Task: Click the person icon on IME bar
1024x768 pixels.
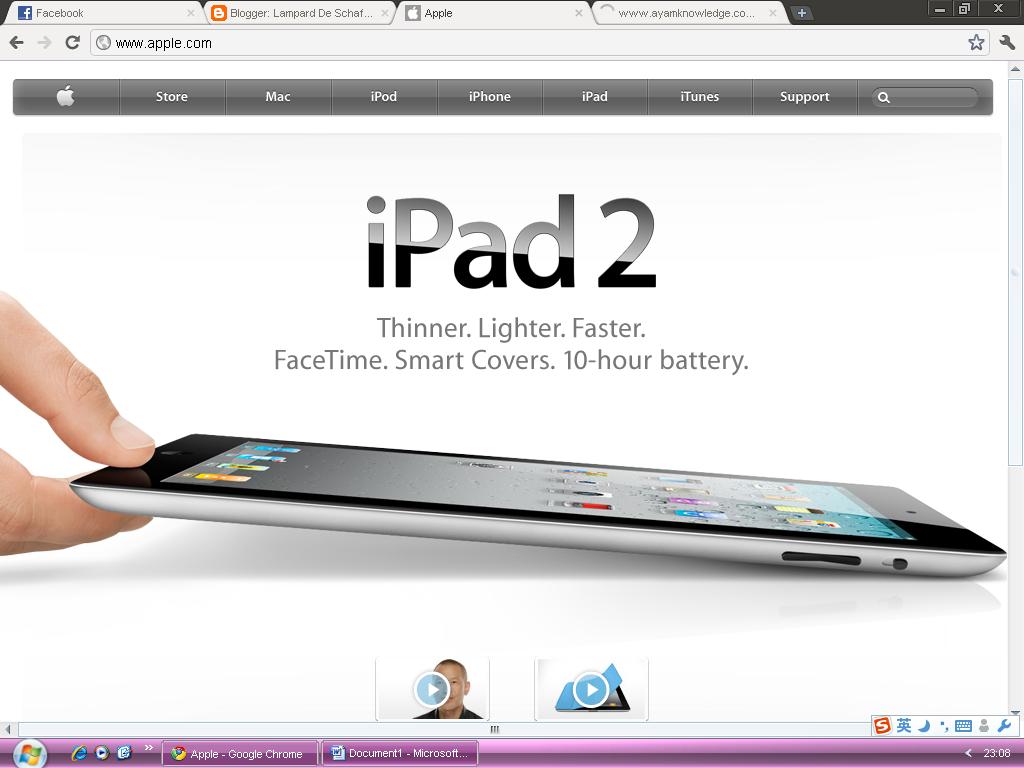Action: click(984, 726)
